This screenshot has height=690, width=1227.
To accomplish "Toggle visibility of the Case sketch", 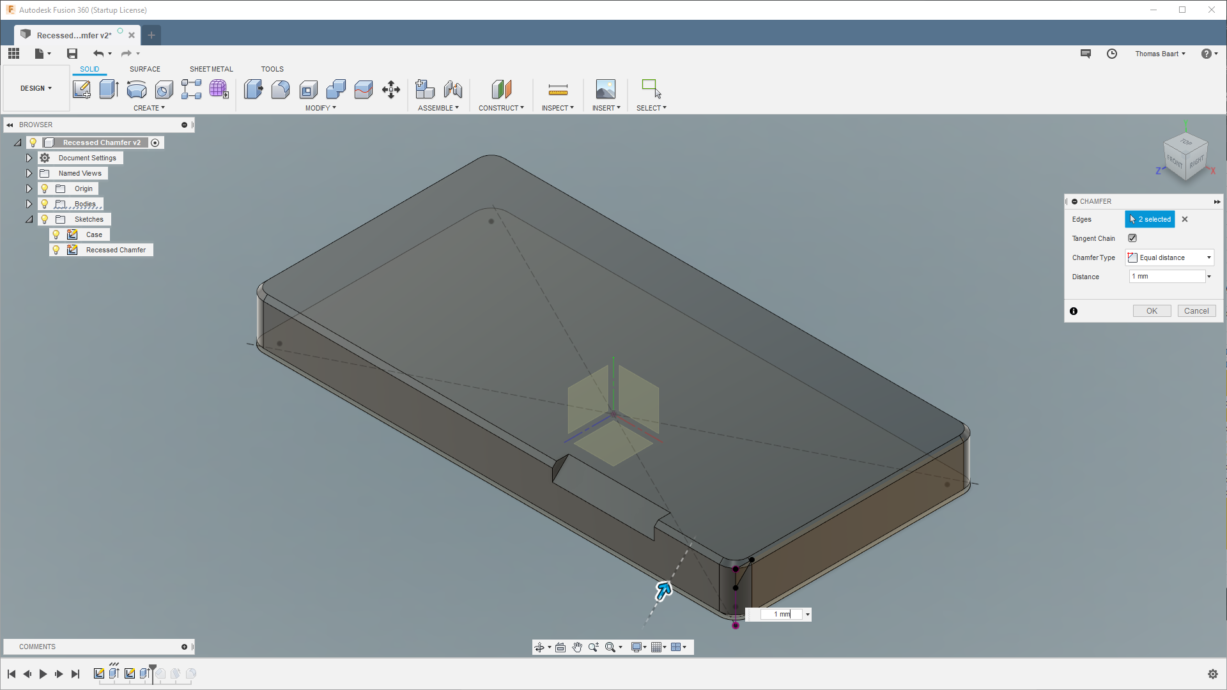I will point(56,234).
